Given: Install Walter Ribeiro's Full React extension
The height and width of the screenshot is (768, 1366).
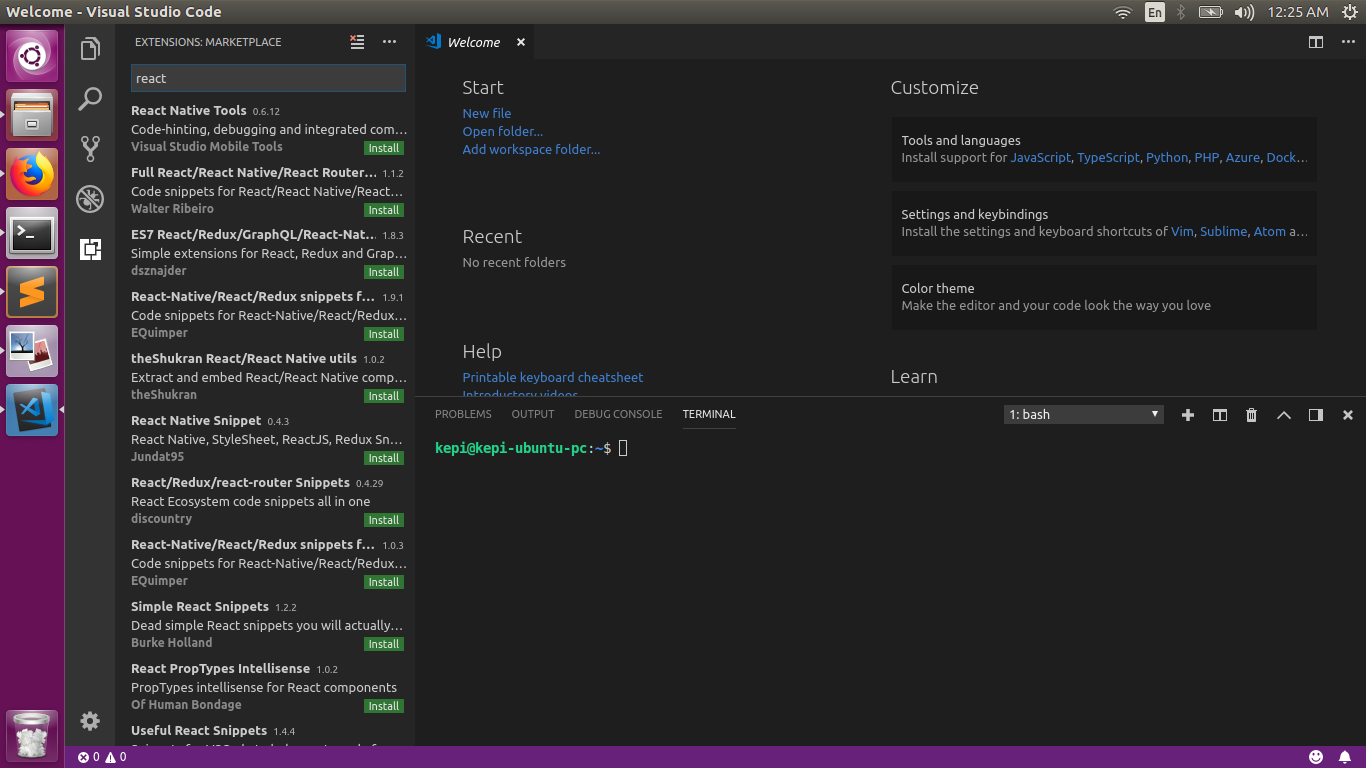Looking at the screenshot, I should pyautogui.click(x=384, y=210).
